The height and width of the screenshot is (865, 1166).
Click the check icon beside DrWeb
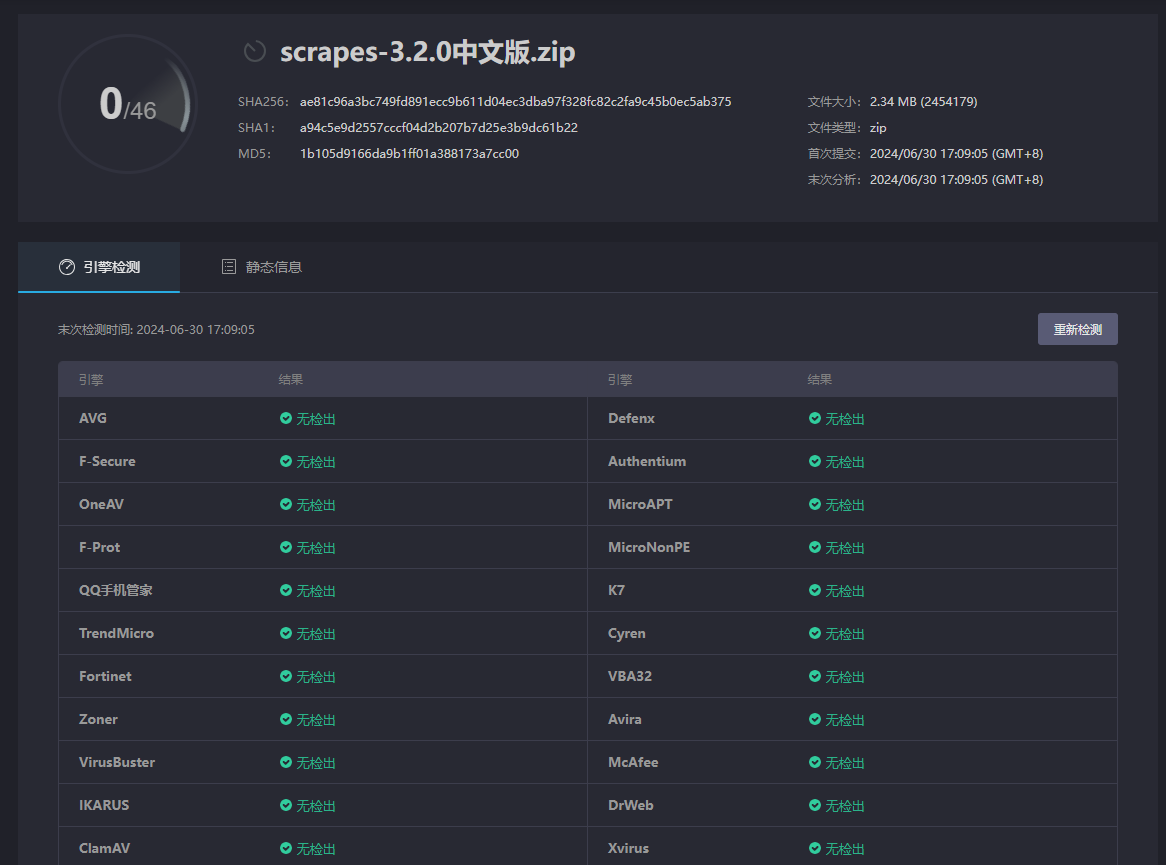click(815, 805)
